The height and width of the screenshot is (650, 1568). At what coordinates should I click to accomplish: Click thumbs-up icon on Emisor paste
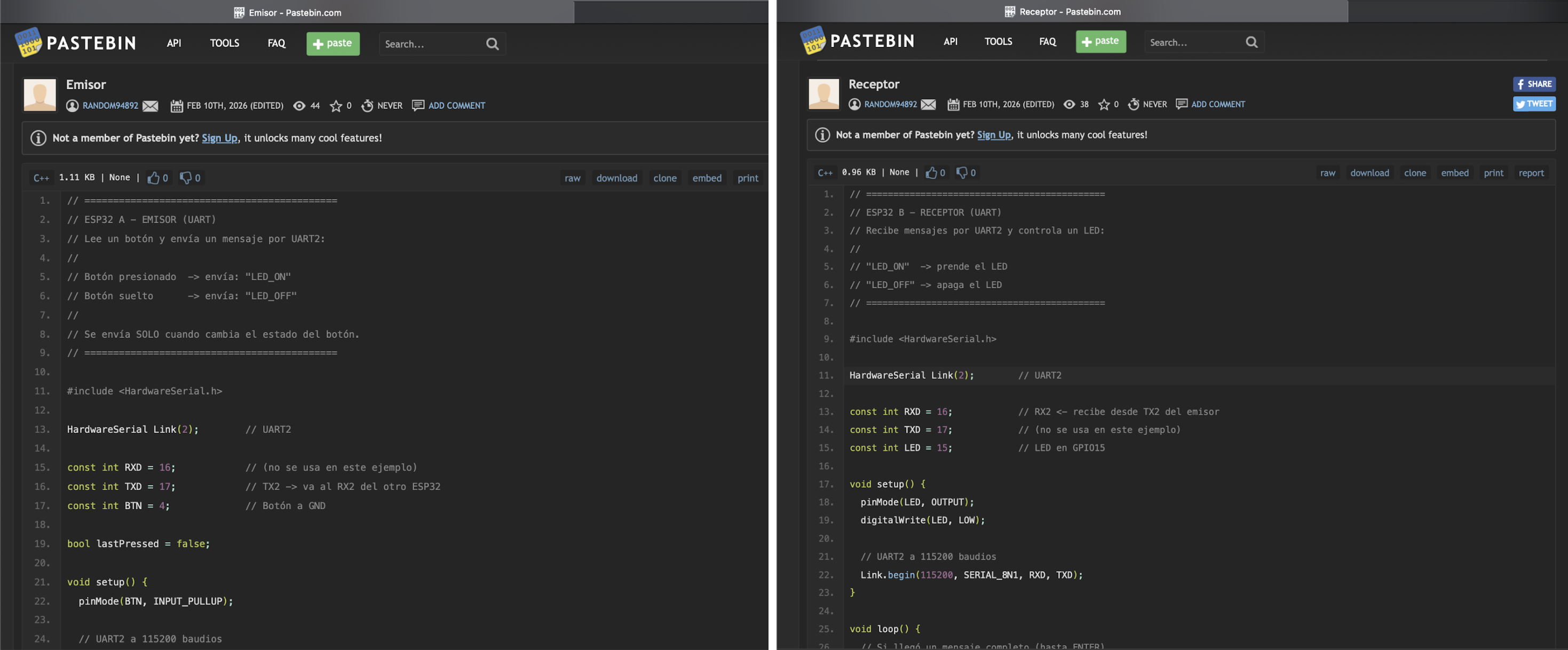tap(153, 178)
